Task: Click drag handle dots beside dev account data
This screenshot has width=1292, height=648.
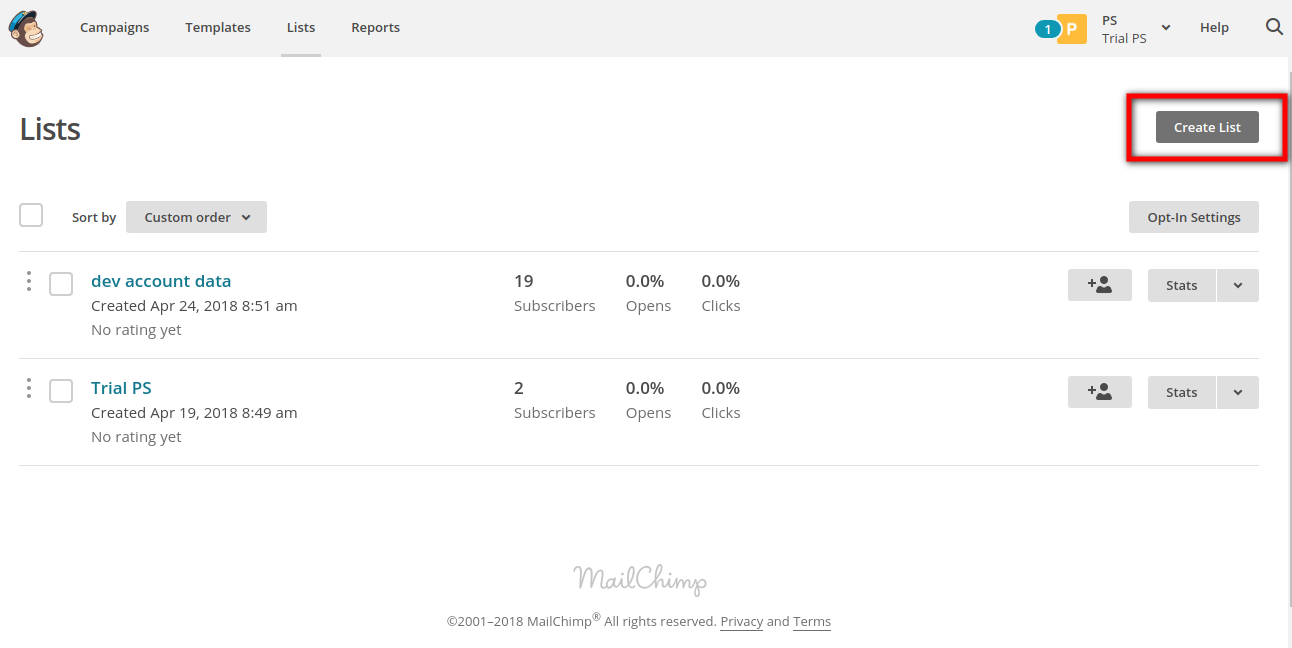Action: pos(29,282)
